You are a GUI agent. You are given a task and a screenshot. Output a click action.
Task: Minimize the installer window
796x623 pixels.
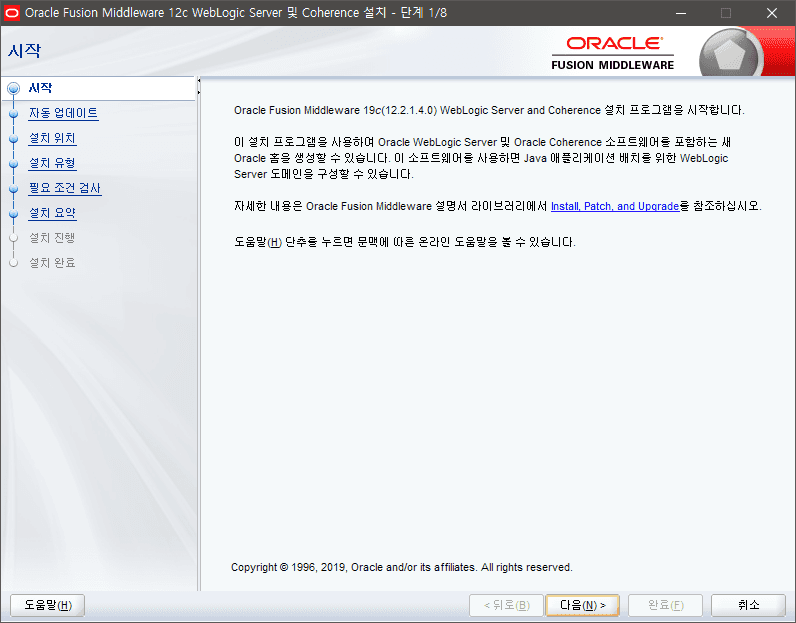[681, 13]
